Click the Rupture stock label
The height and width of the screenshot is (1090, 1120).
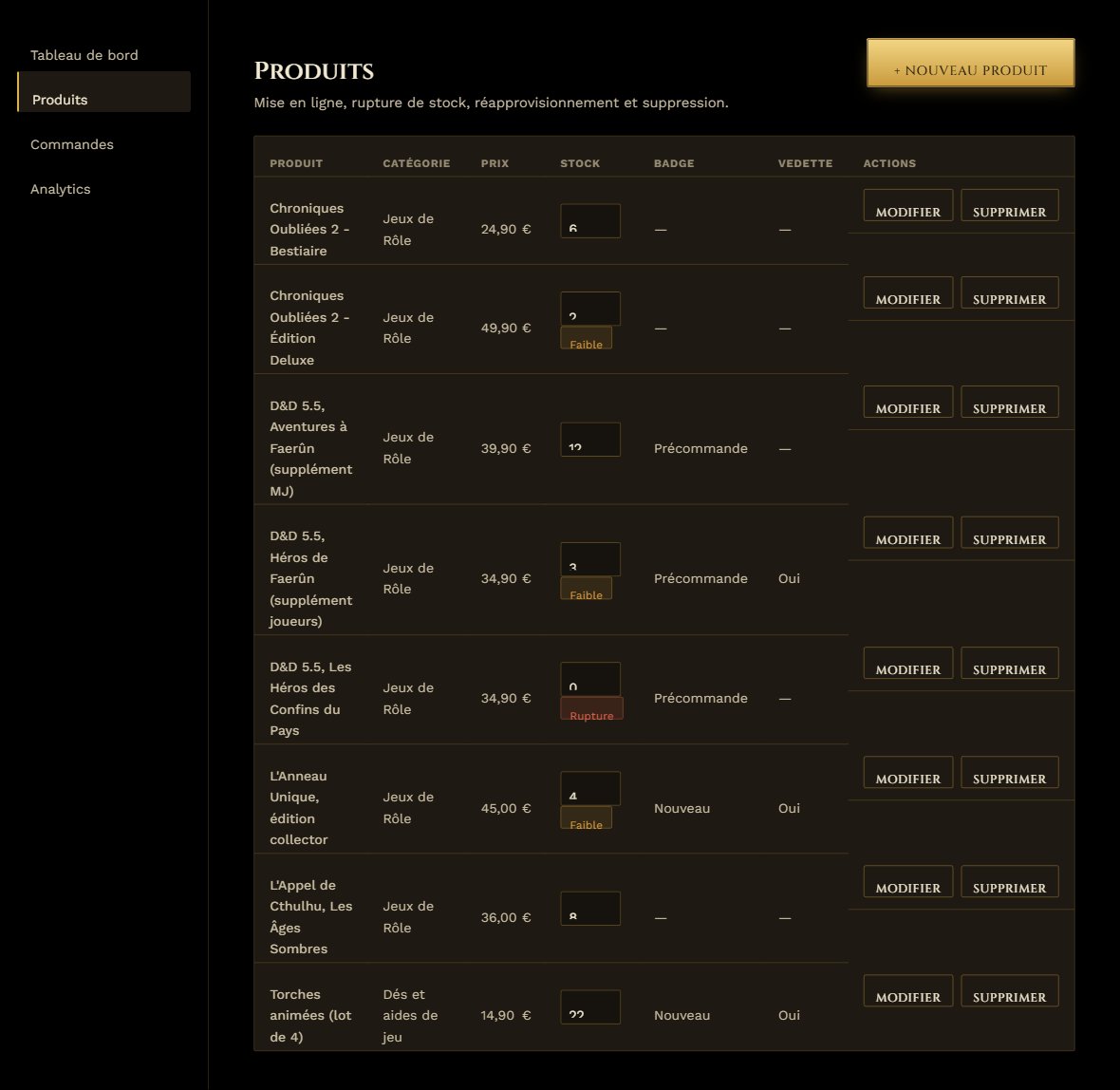coord(591,709)
